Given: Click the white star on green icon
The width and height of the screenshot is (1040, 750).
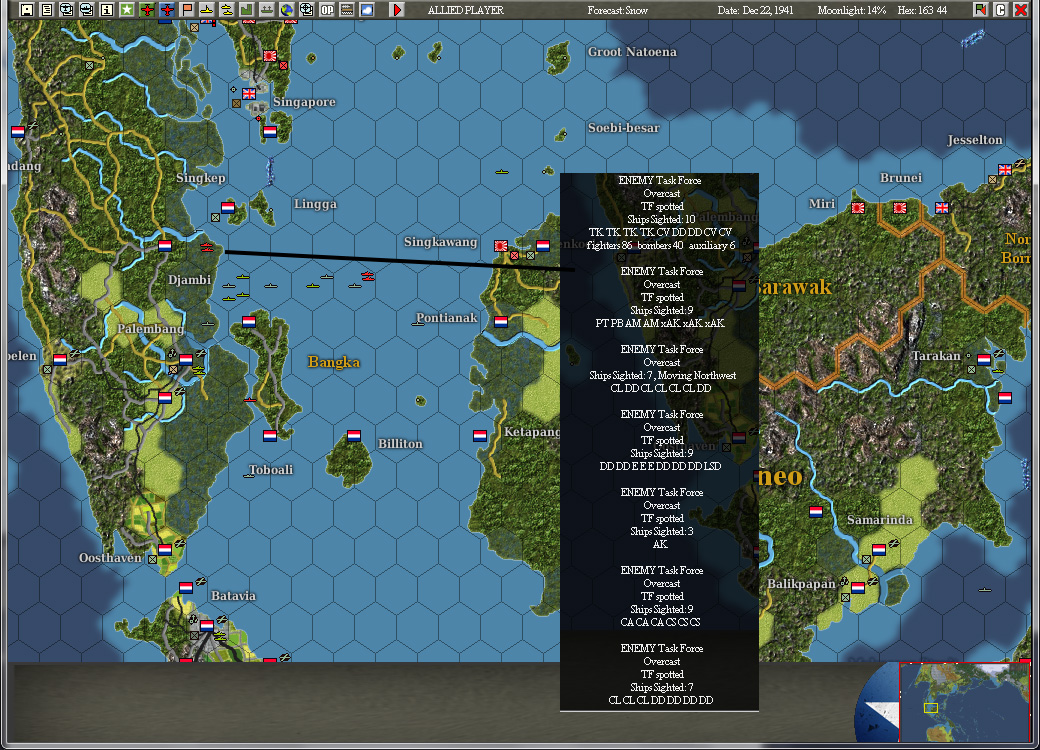Looking at the screenshot, I should coord(127,10).
